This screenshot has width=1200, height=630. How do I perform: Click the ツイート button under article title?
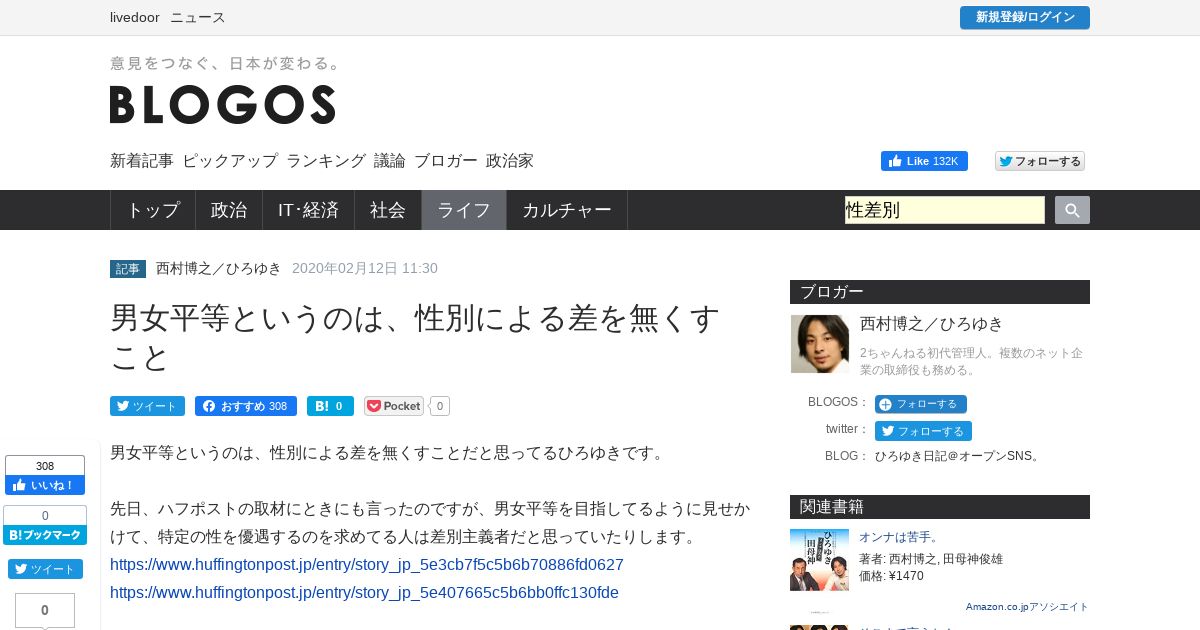tap(147, 406)
